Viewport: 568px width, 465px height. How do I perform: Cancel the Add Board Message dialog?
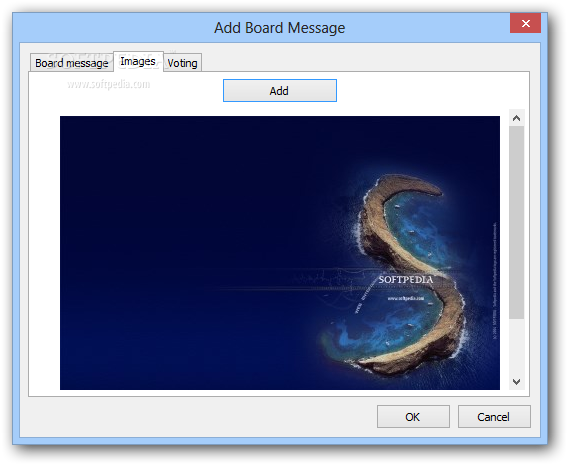point(494,416)
